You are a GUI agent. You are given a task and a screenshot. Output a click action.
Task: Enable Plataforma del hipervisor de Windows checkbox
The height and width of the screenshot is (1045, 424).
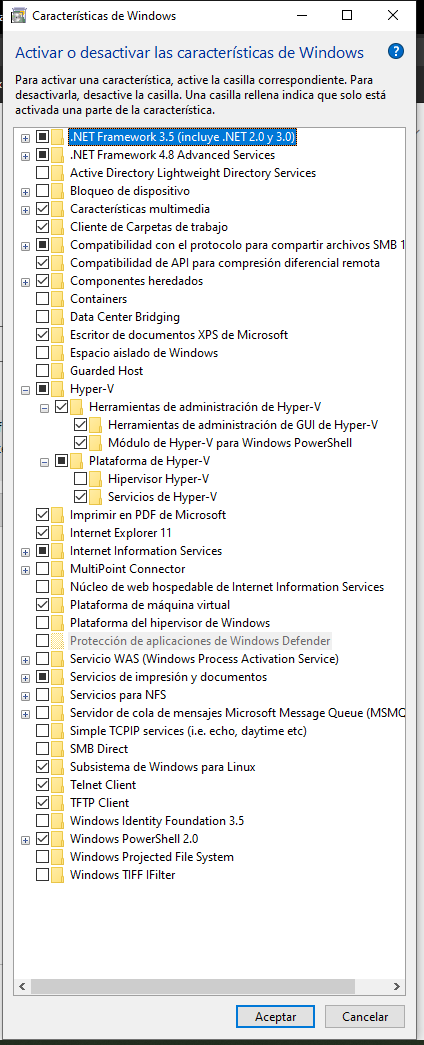click(x=42, y=622)
